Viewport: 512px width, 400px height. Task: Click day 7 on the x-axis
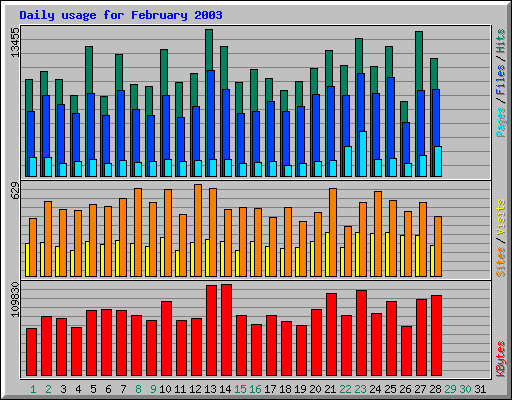[x=123, y=389]
